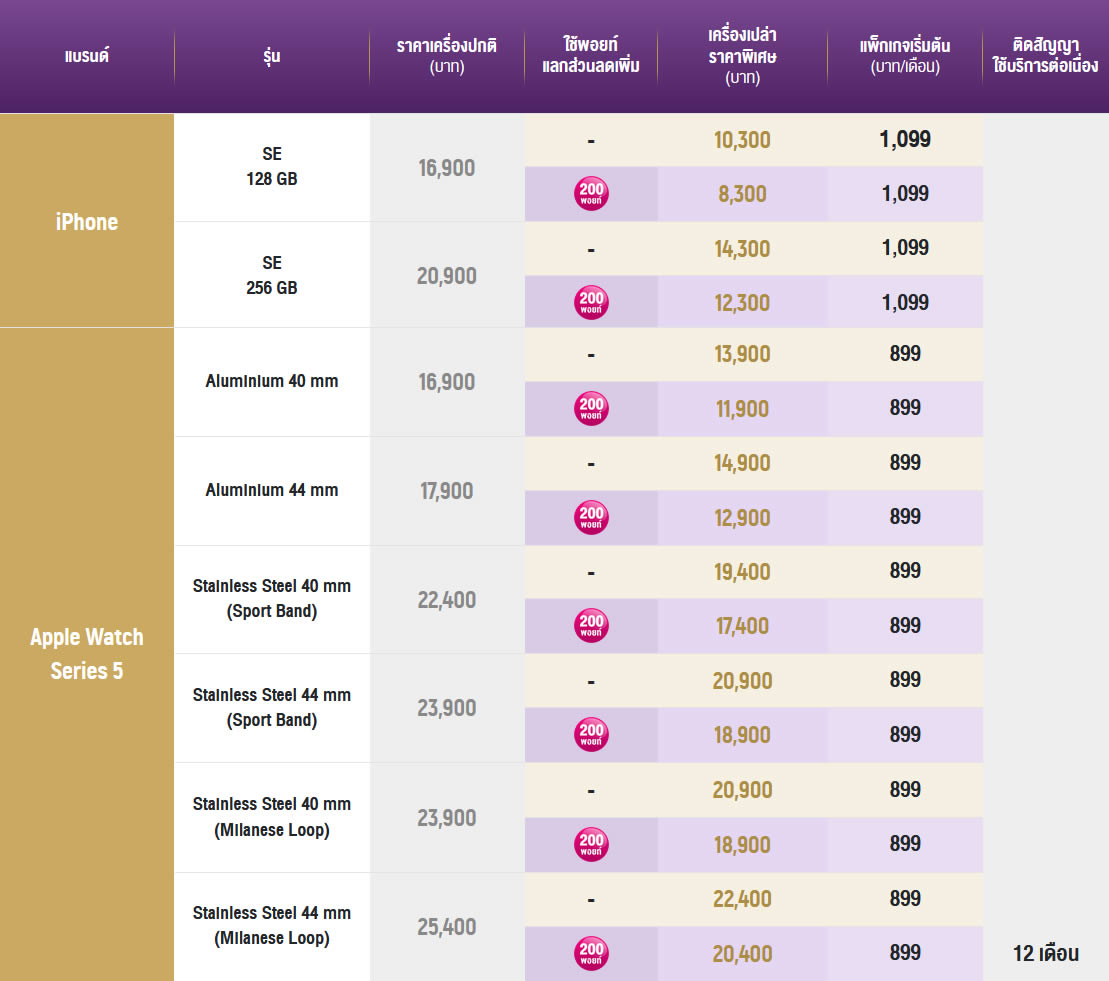
Task: Click the 11,900 special price
Action: pyautogui.click(x=742, y=409)
